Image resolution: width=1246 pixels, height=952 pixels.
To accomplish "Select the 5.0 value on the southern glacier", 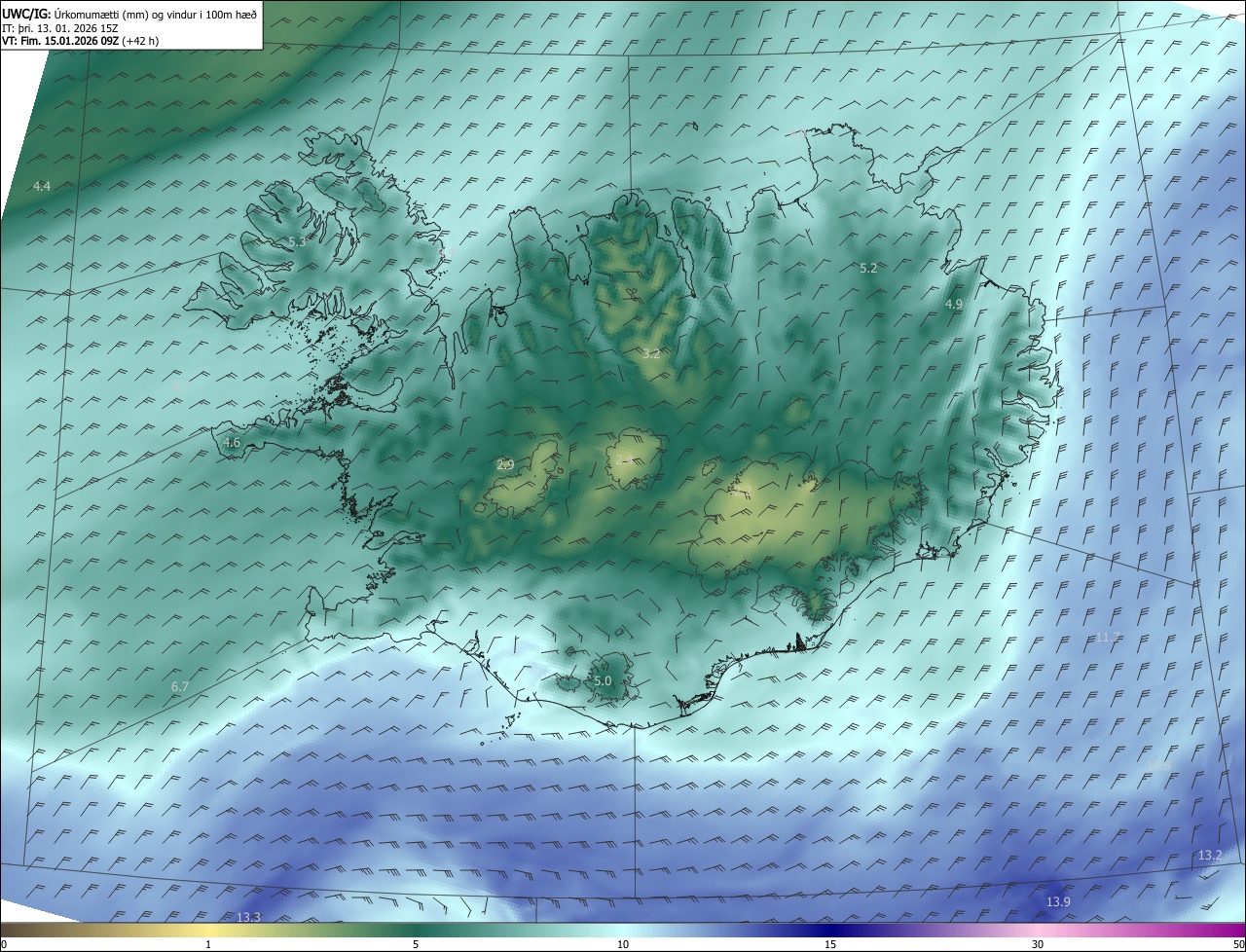I will pyautogui.click(x=603, y=681).
